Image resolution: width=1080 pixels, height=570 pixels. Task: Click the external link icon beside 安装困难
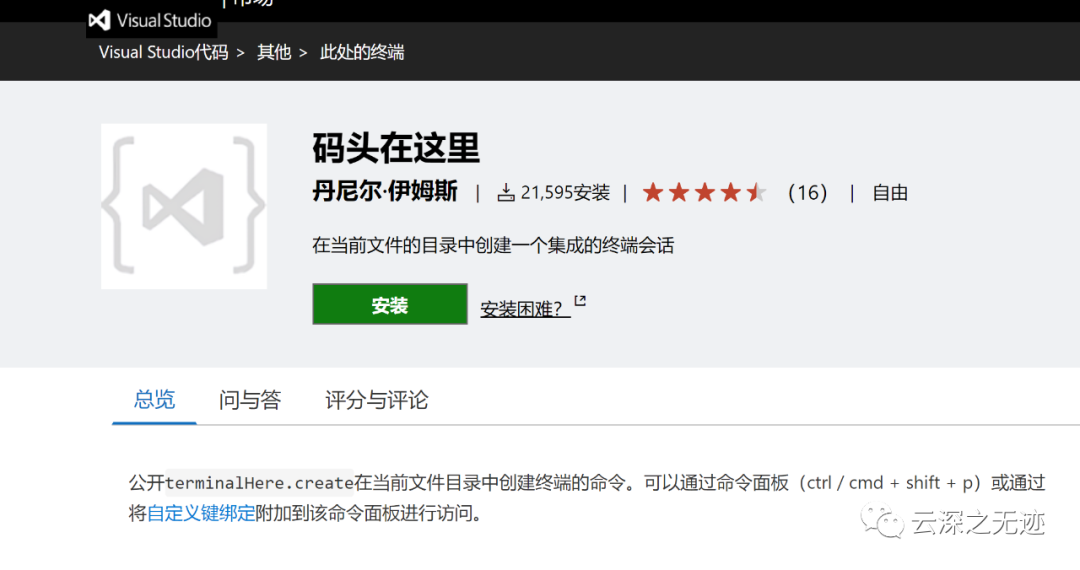click(x=580, y=301)
